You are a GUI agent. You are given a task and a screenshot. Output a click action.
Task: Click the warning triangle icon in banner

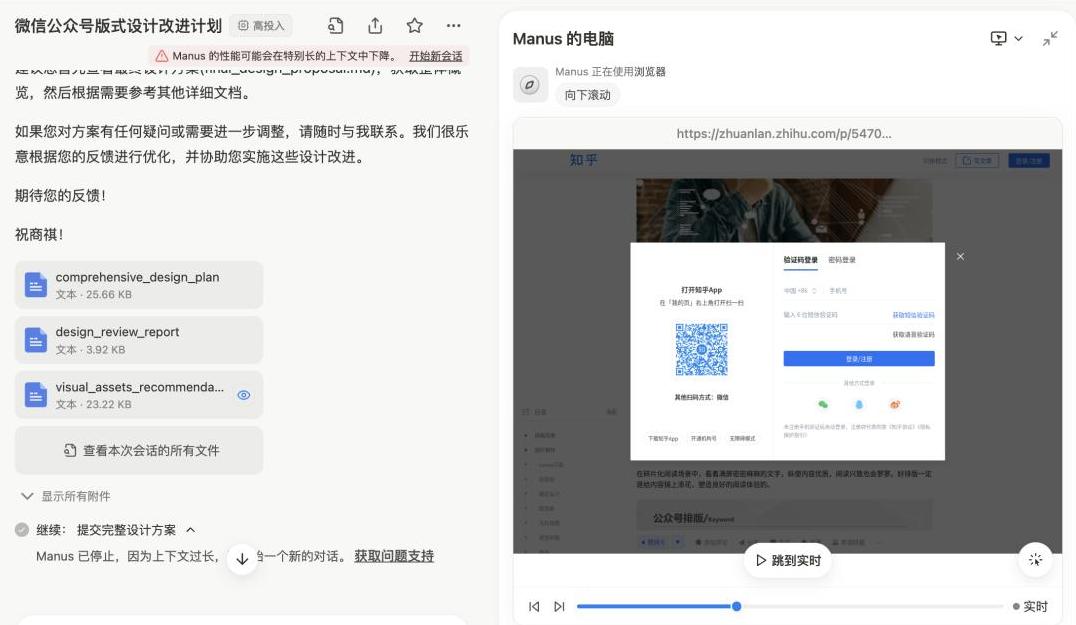[161, 56]
